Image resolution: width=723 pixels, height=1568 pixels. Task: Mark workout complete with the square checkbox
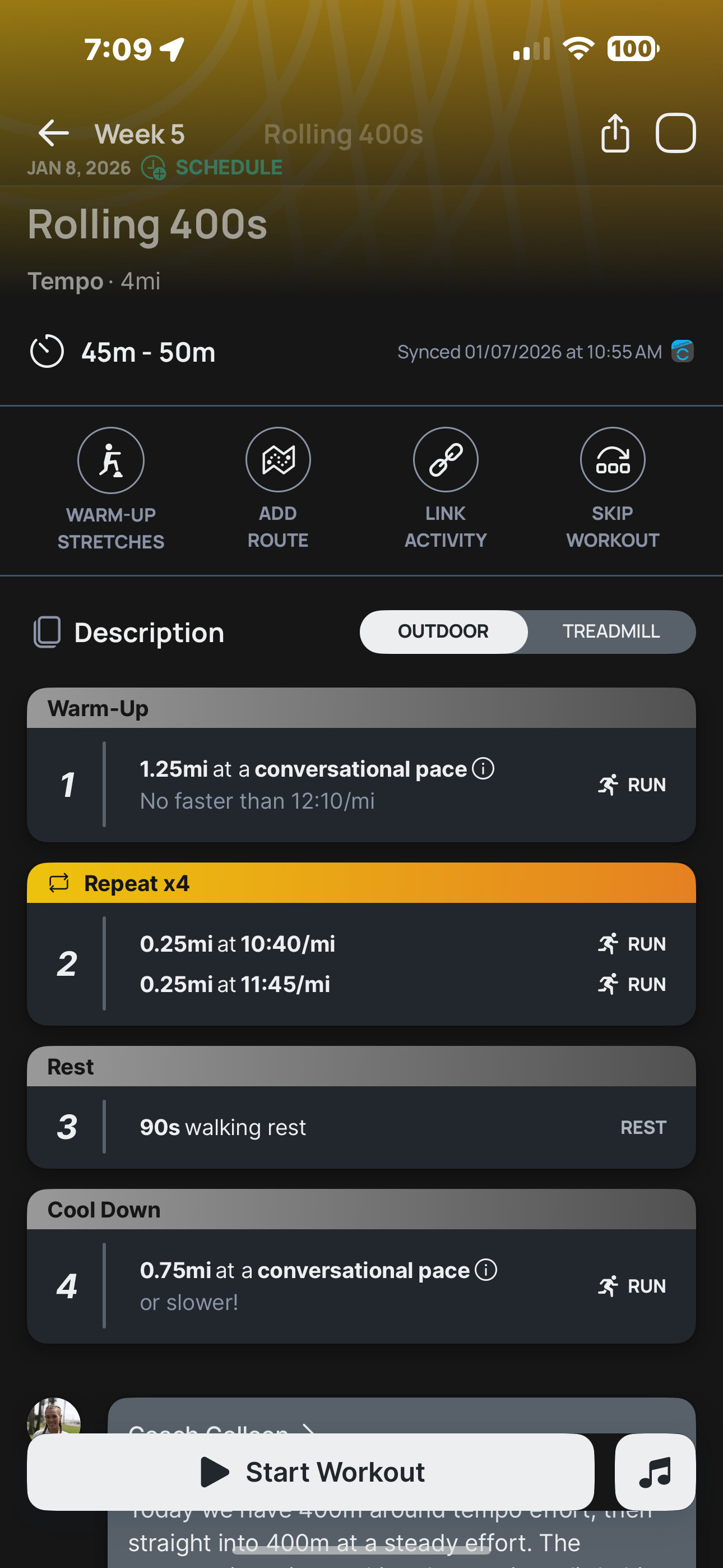click(x=675, y=133)
